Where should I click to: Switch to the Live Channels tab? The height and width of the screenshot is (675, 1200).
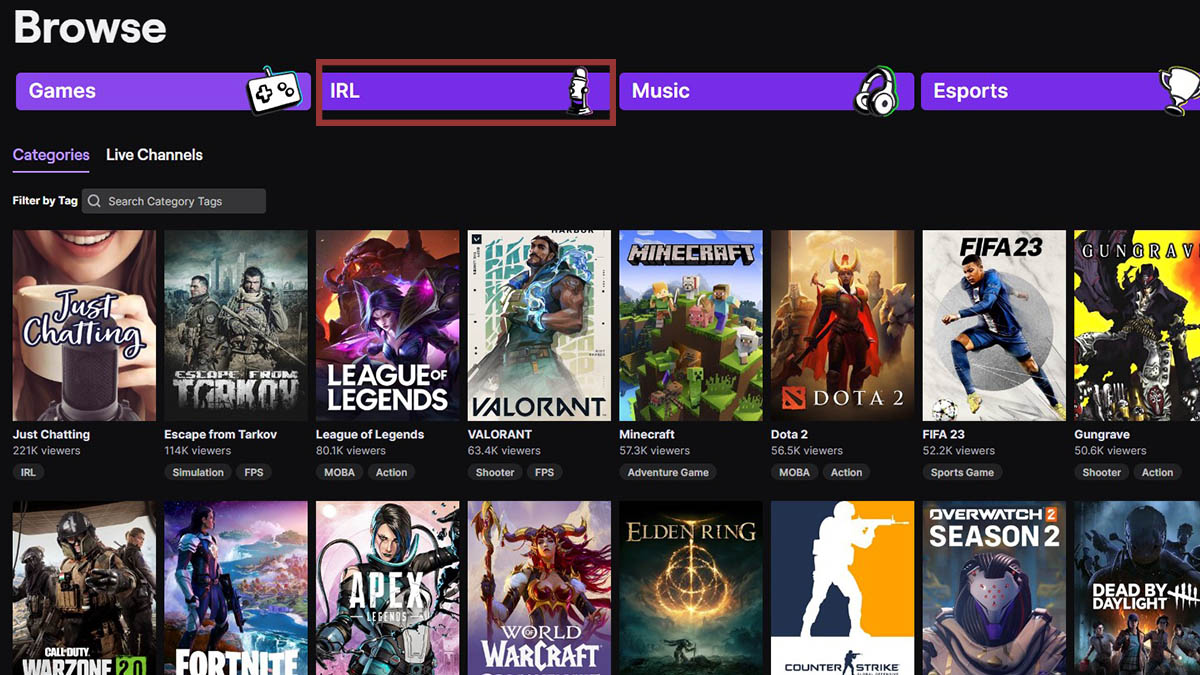click(x=154, y=155)
